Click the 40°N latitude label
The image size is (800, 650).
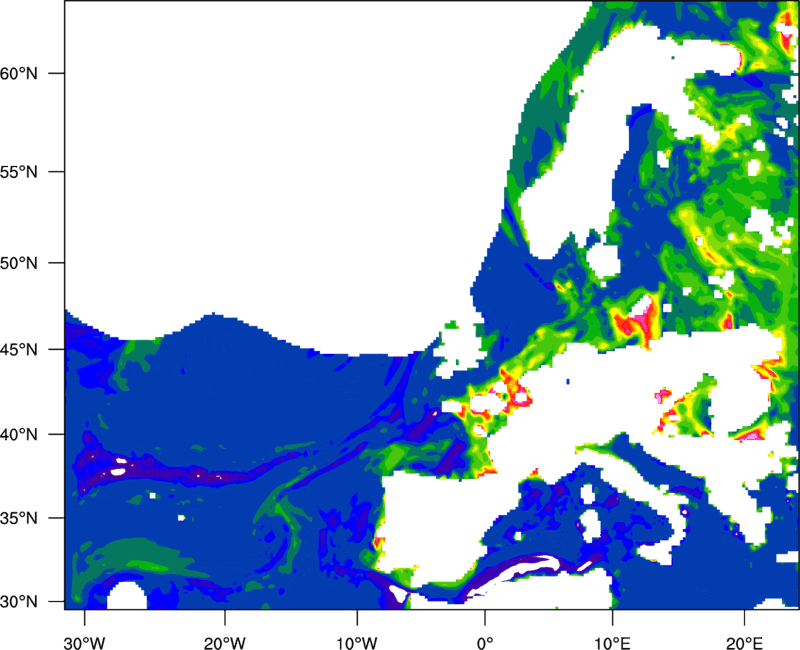pos(19,435)
